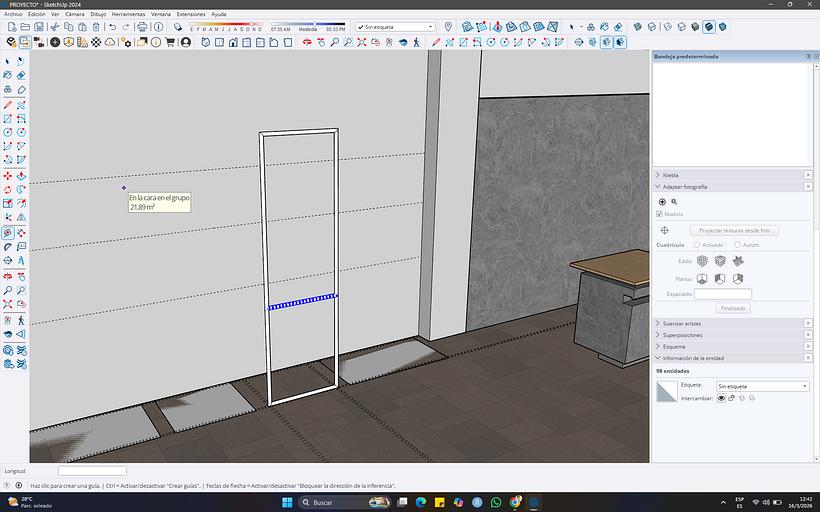
Task: Select the Line pencil tool in left toolbar
Action: coord(8,105)
